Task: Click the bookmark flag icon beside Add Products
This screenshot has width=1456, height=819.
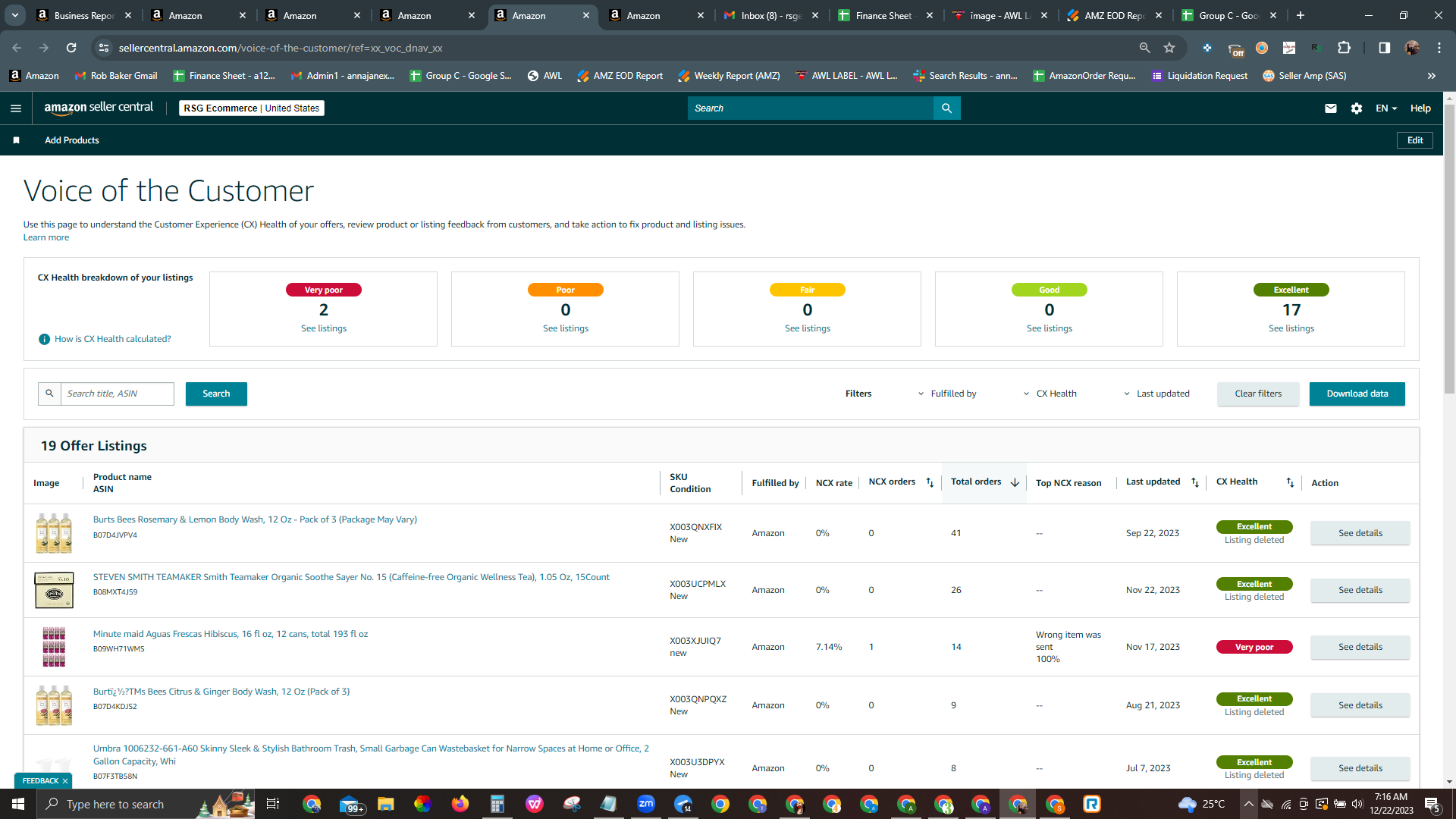Action: (x=17, y=140)
